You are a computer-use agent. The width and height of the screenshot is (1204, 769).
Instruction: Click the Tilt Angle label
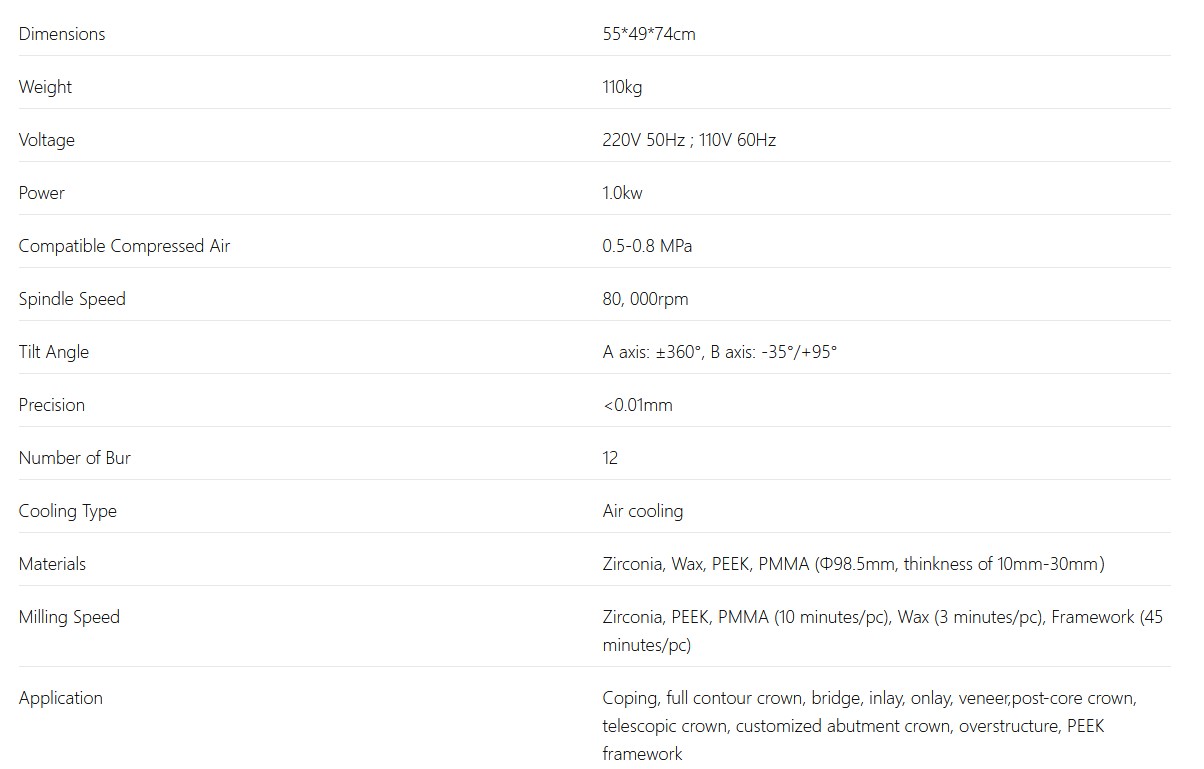(x=54, y=352)
